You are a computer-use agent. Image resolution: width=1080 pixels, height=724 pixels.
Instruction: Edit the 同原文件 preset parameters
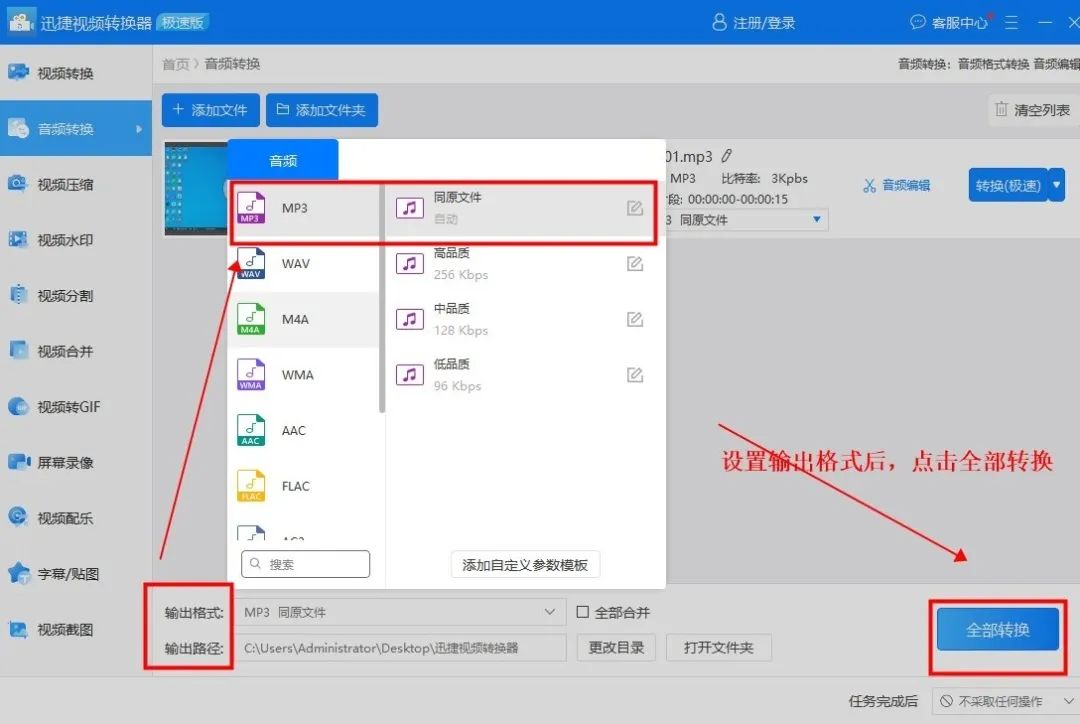pyautogui.click(x=634, y=208)
